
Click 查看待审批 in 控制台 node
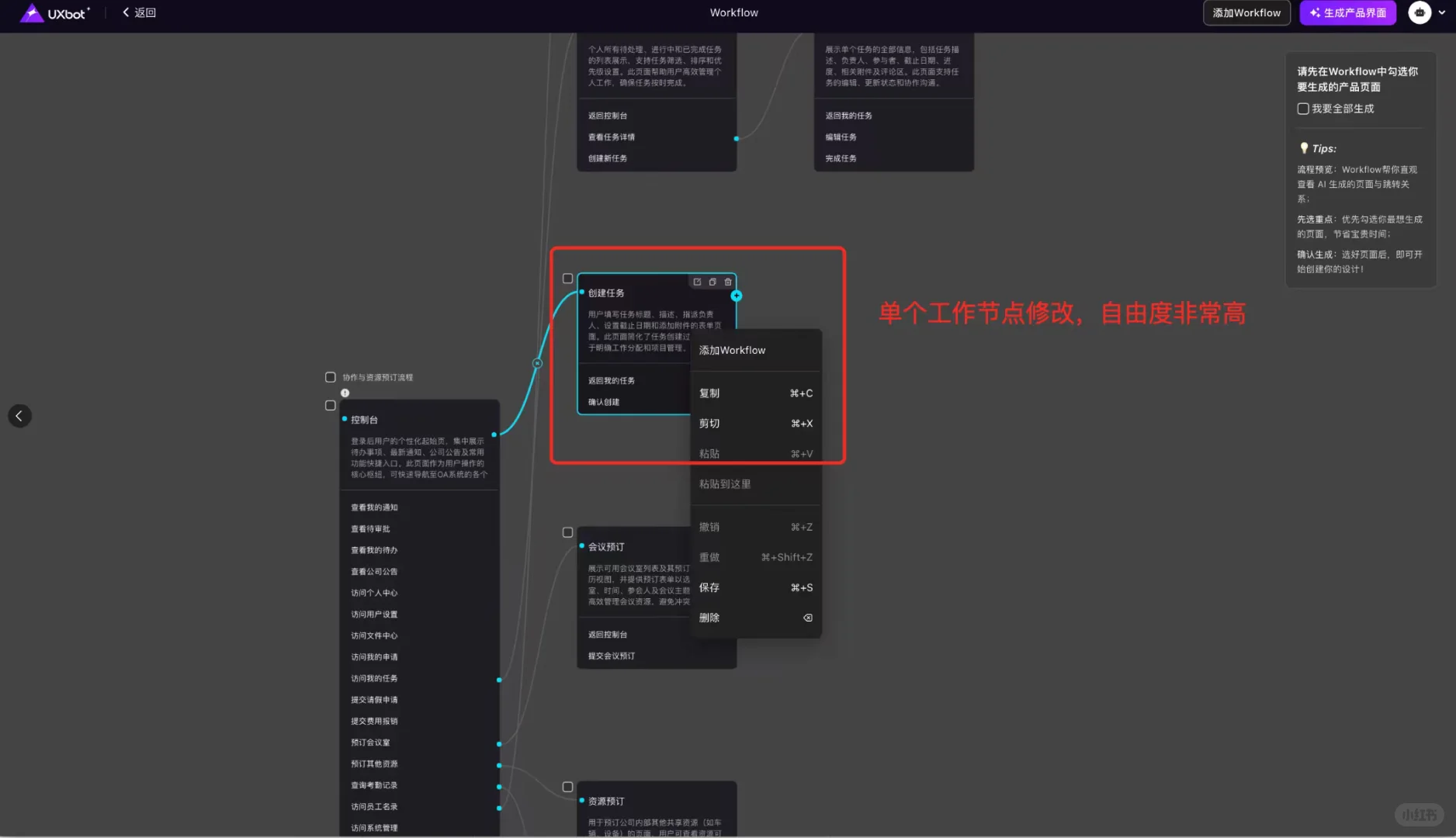click(370, 529)
